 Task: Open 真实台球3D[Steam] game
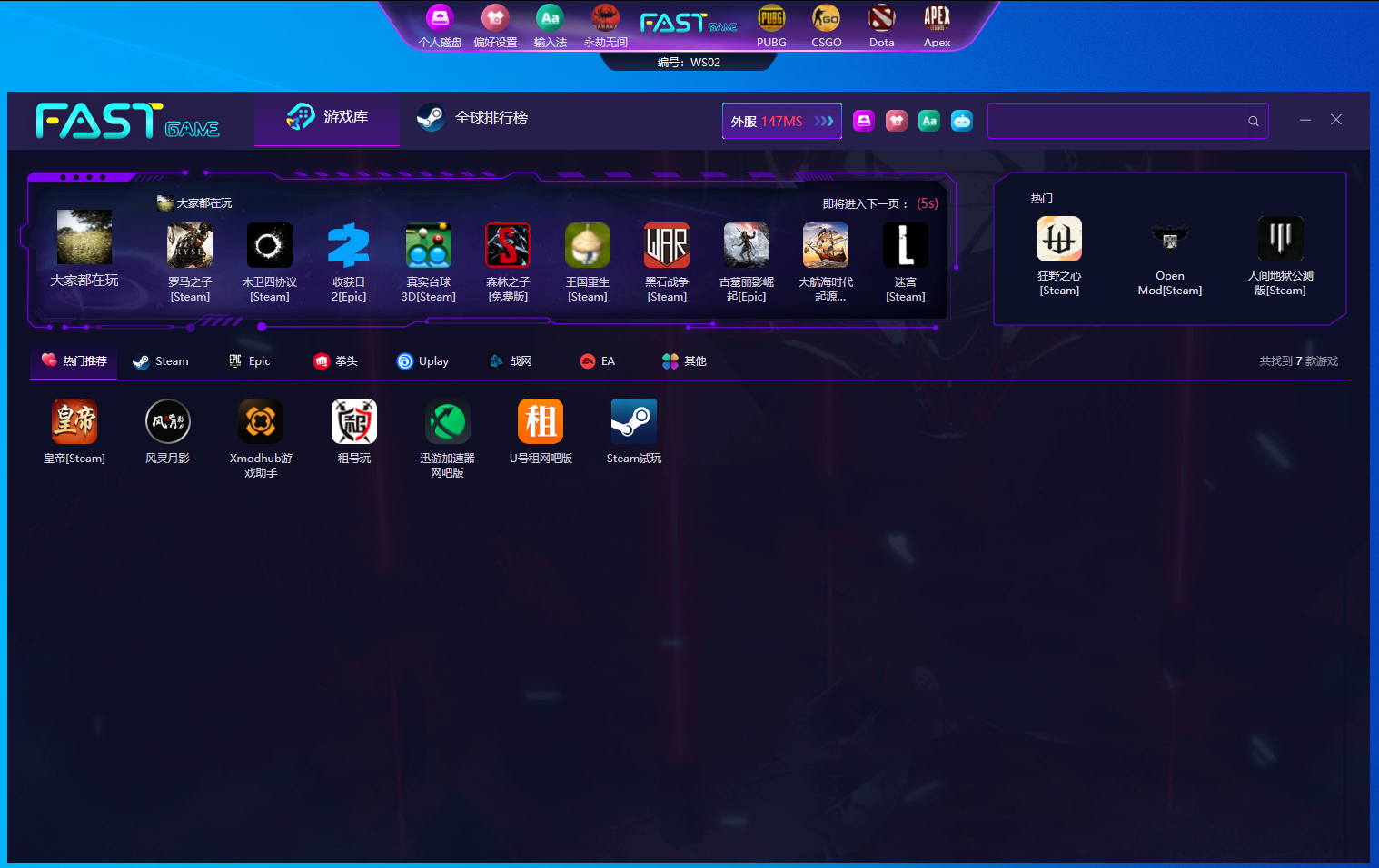coord(429,262)
